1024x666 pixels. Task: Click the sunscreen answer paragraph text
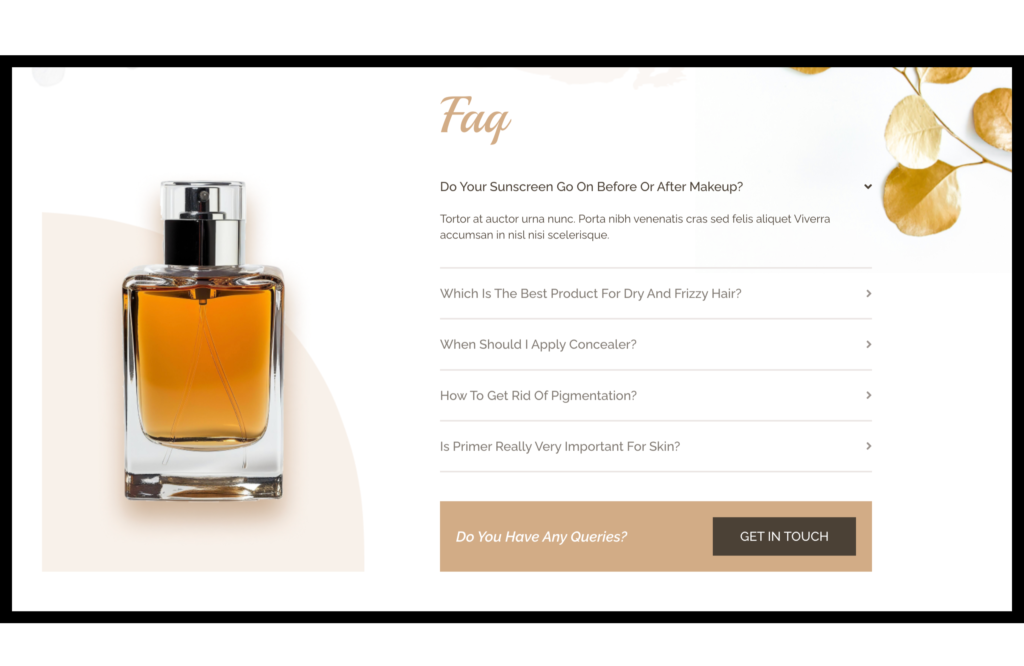click(x=635, y=227)
